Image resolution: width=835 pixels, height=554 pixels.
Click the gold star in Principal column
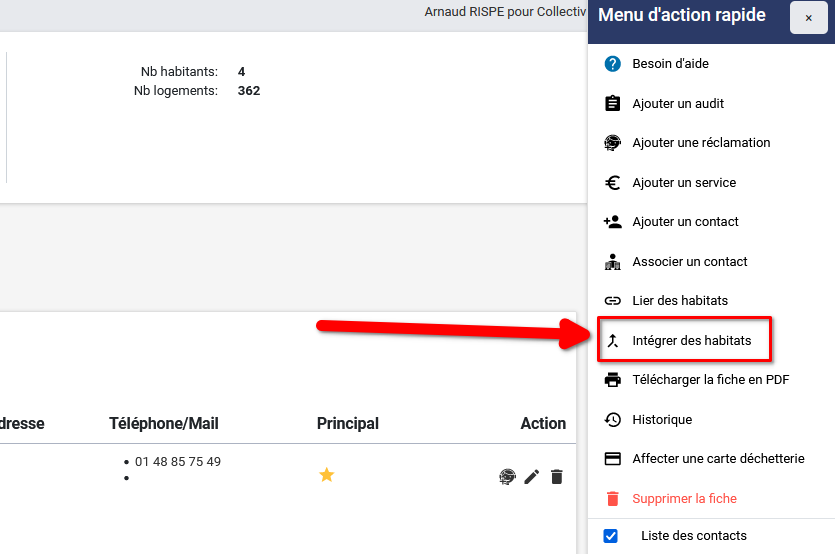326,475
